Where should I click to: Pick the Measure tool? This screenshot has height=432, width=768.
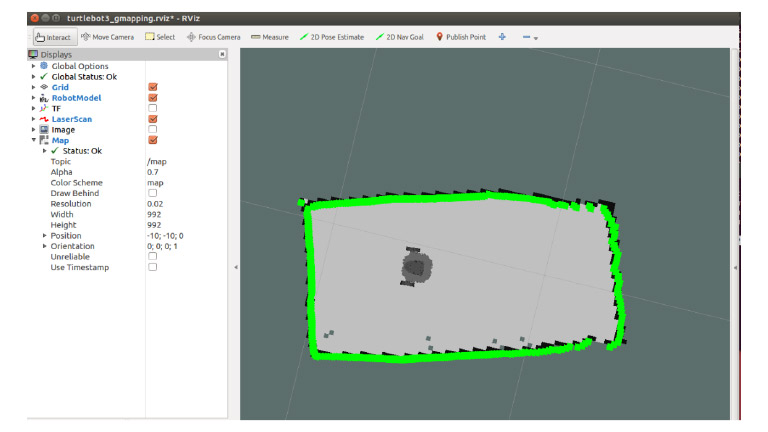coord(269,37)
